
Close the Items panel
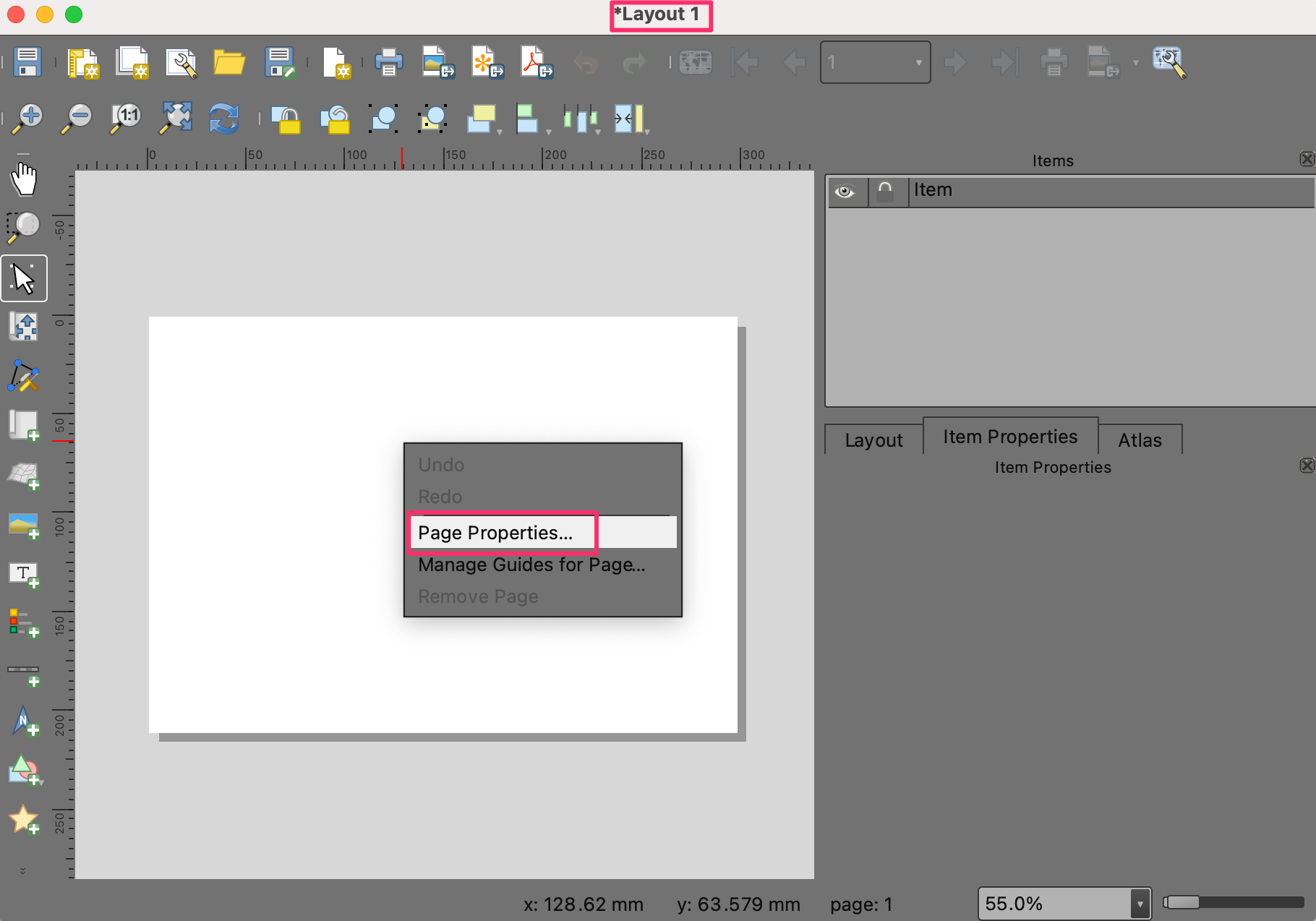tap(1306, 159)
